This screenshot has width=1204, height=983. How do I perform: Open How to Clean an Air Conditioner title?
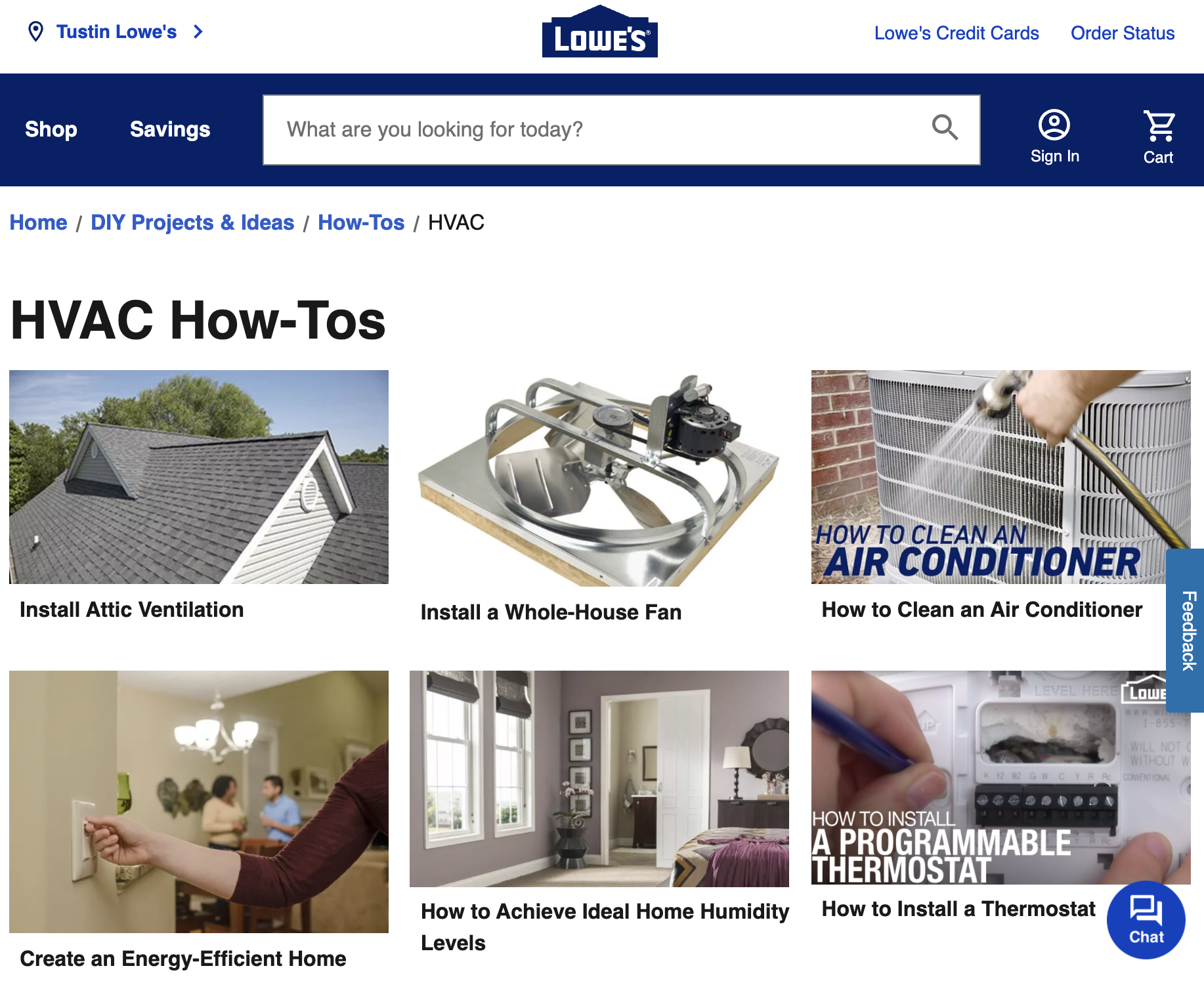pos(982,610)
